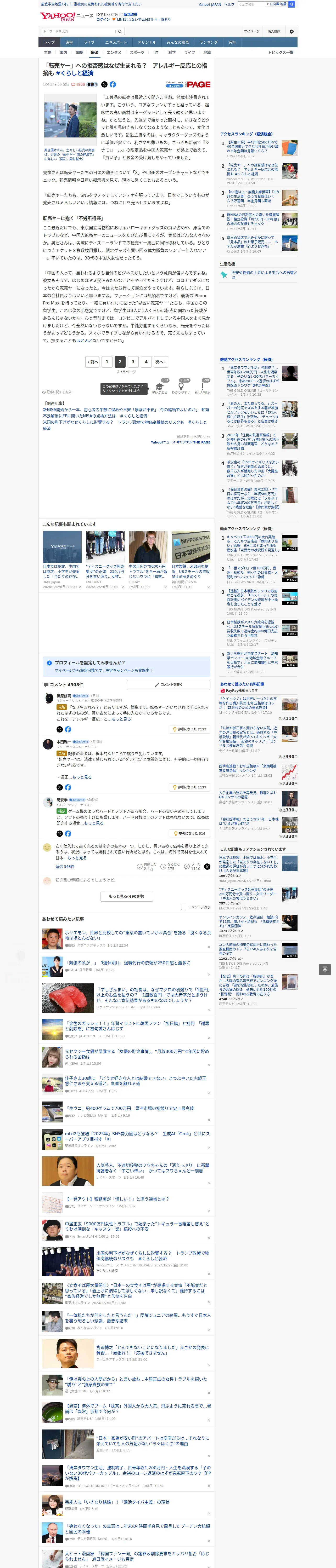
Task: Open the 速報 tab
Action: (x=69, y=43)
